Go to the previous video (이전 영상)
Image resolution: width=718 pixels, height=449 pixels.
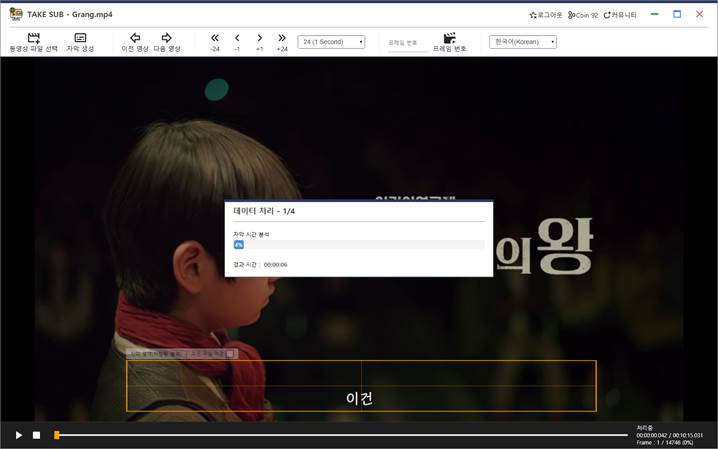135,42
